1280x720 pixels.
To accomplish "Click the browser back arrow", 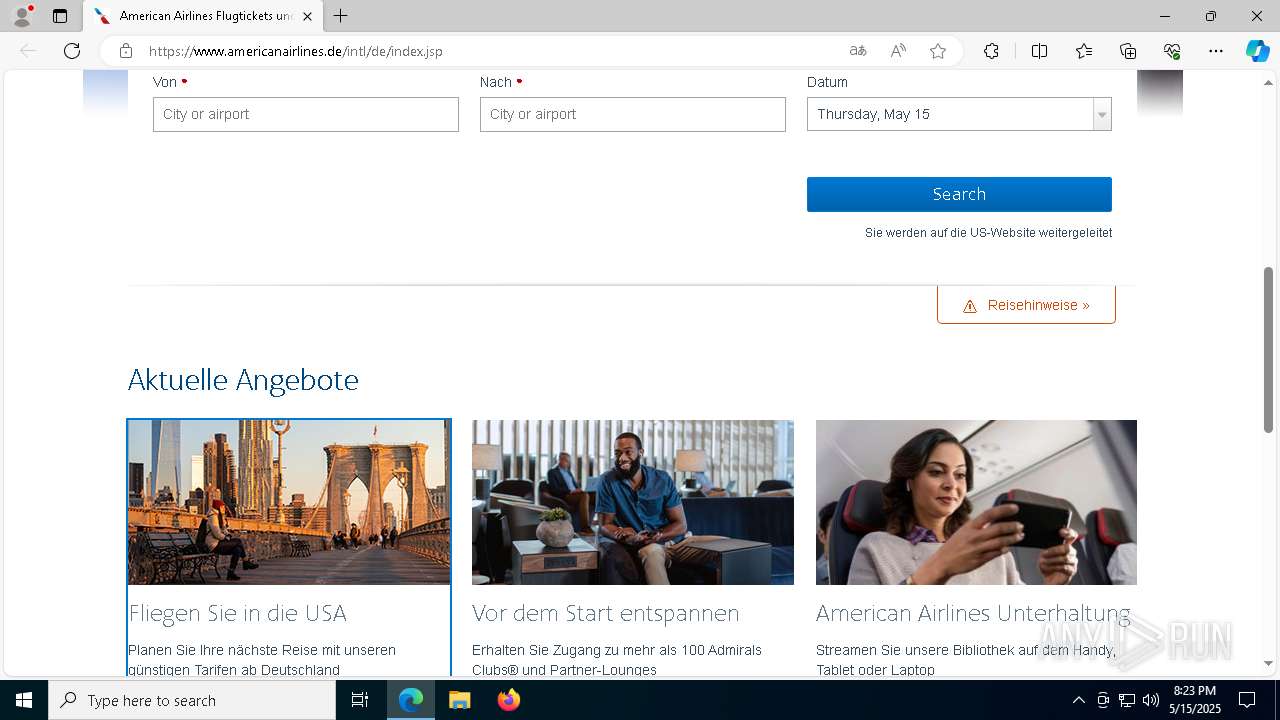I will (x=28, y=51).
